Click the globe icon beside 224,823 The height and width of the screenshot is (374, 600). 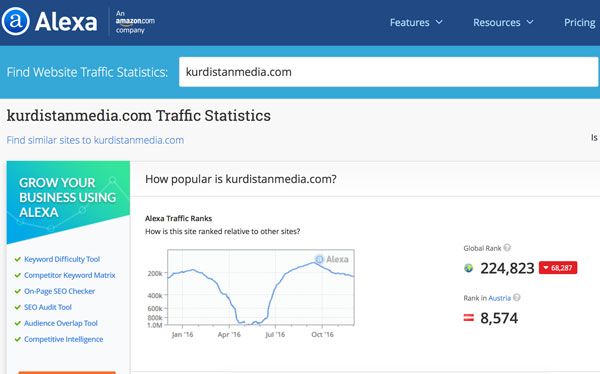tap(468, 268)
